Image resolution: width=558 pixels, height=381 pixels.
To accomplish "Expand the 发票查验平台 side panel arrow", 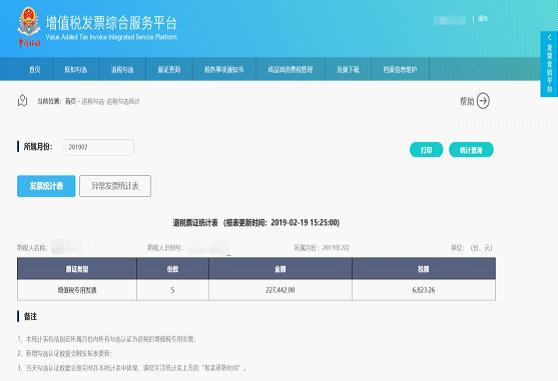I will tap(549, 37).
